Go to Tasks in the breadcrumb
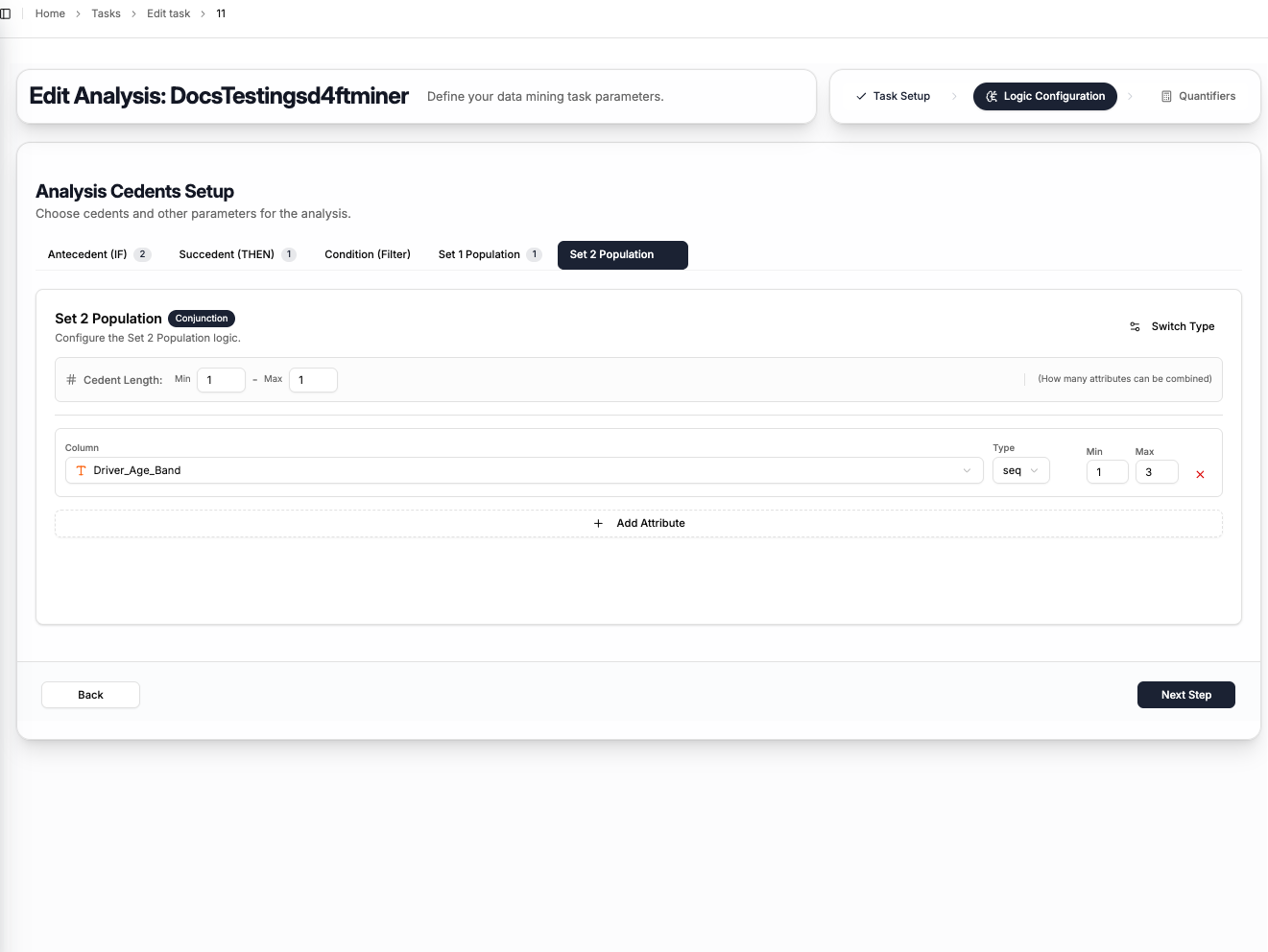The image size is (1268, 952). (106, 13)
